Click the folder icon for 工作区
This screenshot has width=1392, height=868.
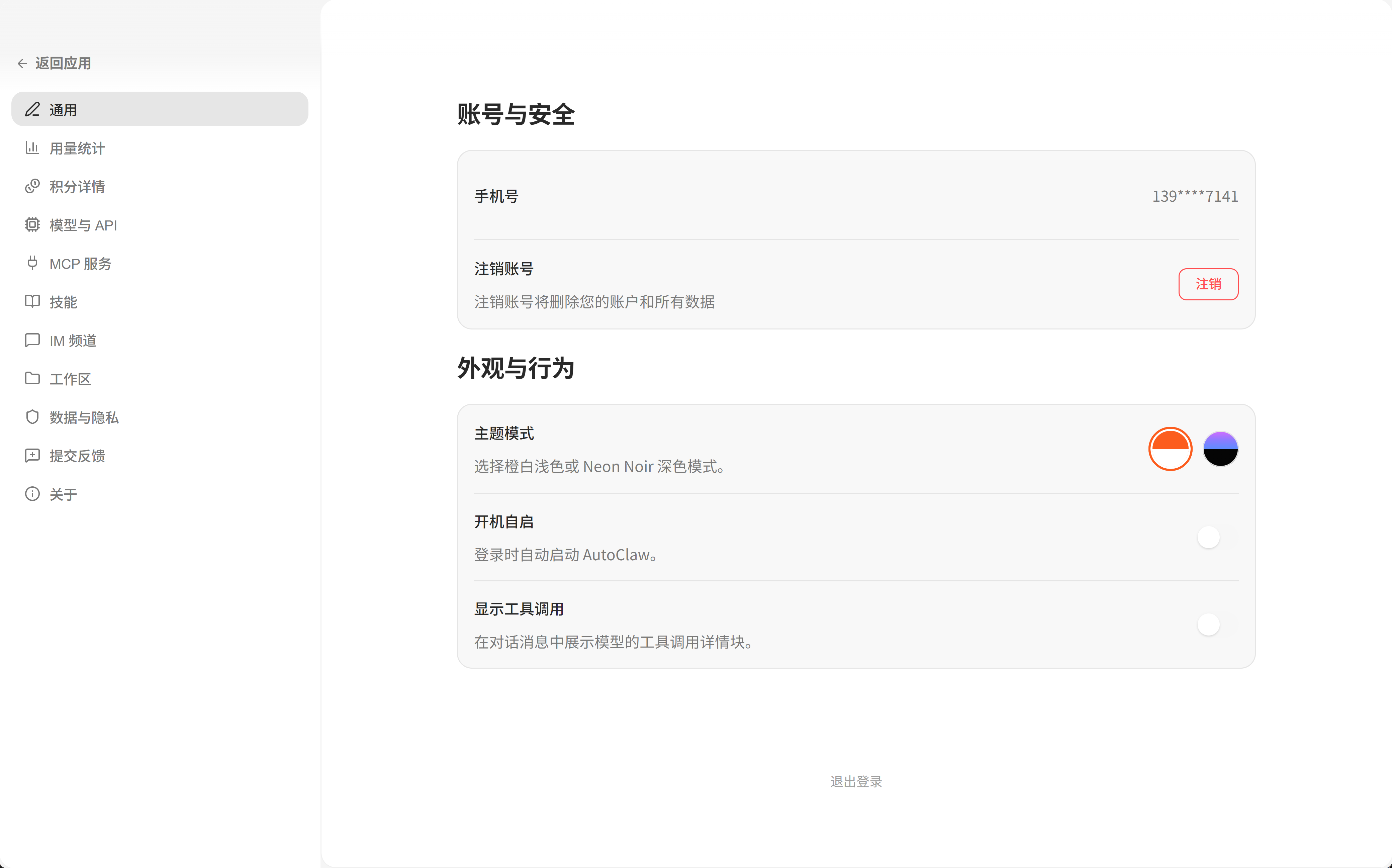32,379
